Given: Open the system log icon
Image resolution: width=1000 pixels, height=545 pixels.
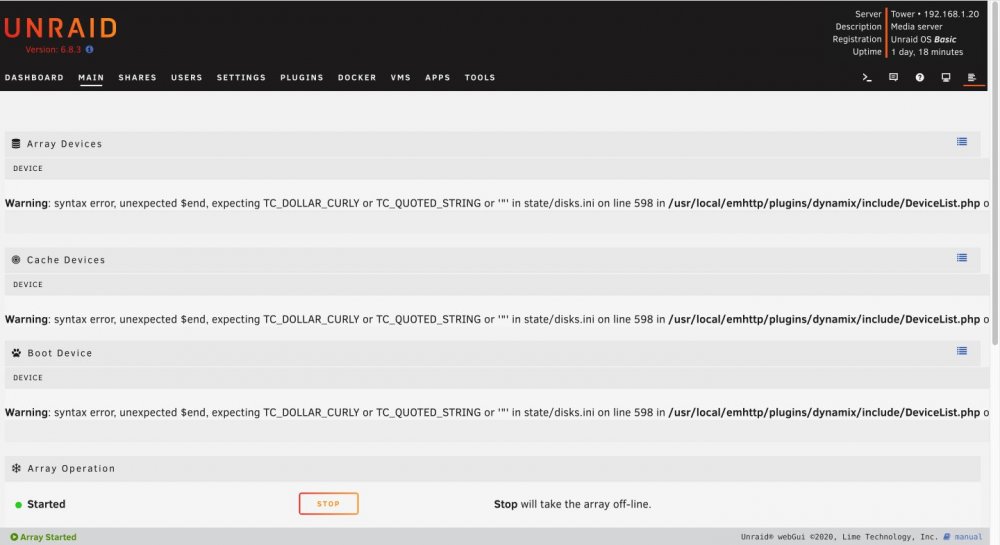Looking at the screenshot, I should (972, 77).
